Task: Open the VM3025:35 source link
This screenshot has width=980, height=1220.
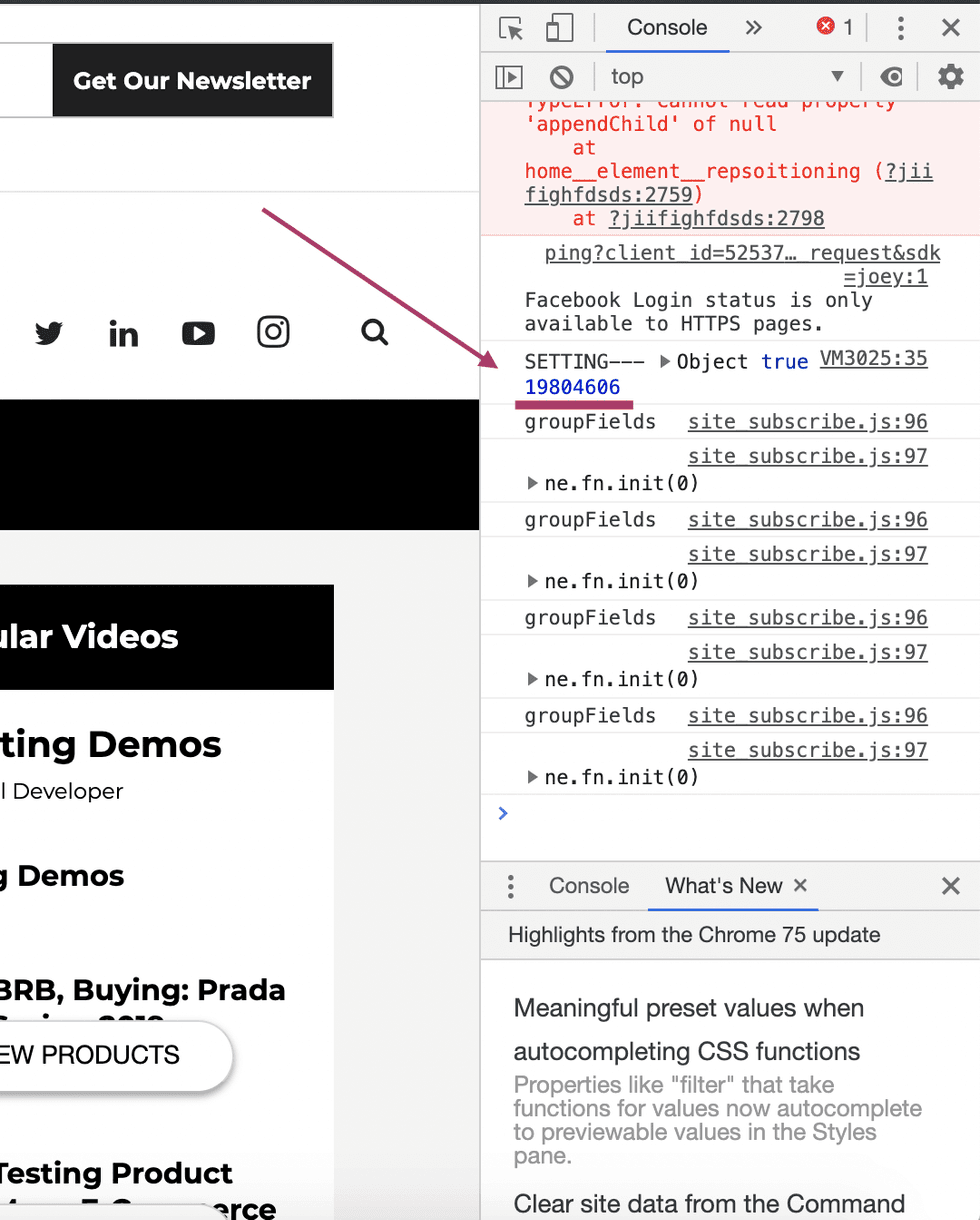Action: click(x=873, y=358)
